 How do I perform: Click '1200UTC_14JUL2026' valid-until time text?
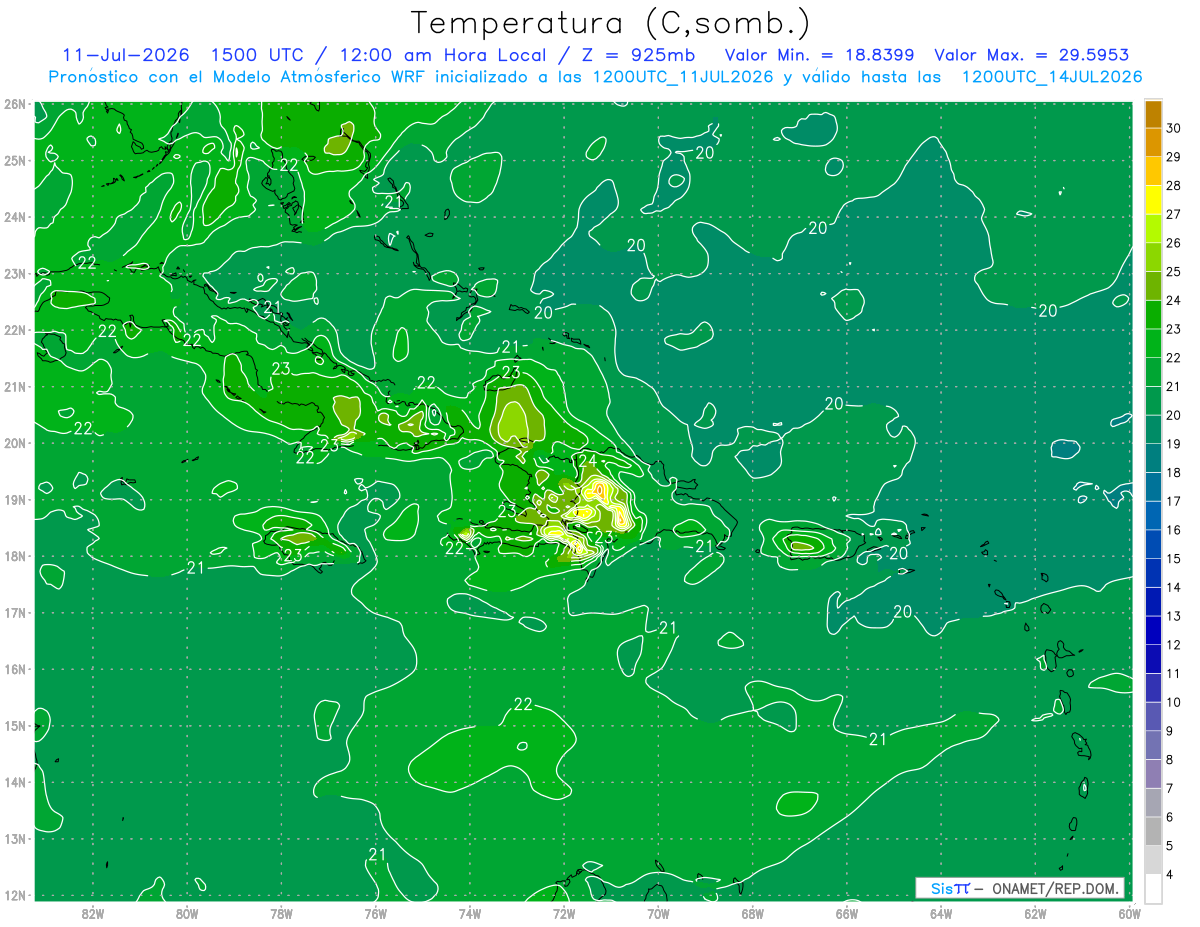[x=1052, y=77]
